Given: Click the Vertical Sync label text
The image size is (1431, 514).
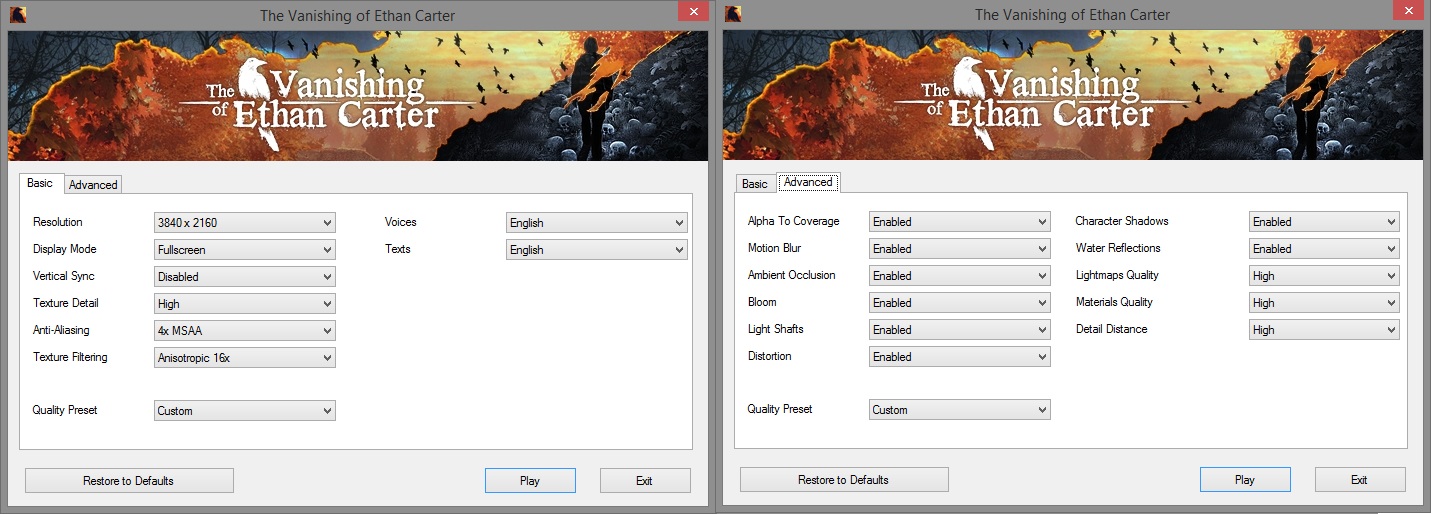Looking at the screenshot, I should (x=64, y=276).
